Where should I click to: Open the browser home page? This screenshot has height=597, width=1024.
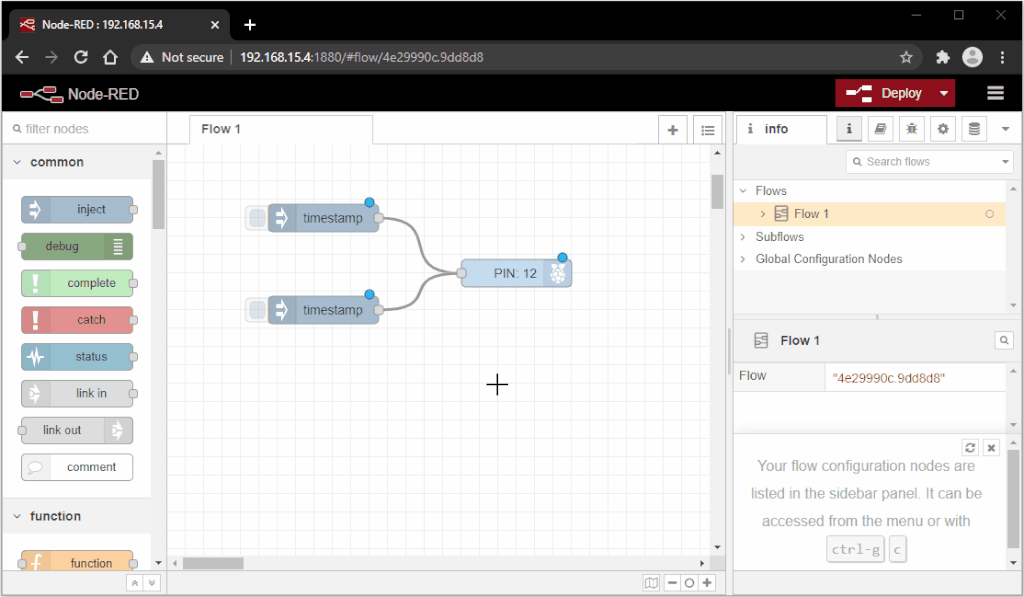pyautogui.click(x=110, y=57)
